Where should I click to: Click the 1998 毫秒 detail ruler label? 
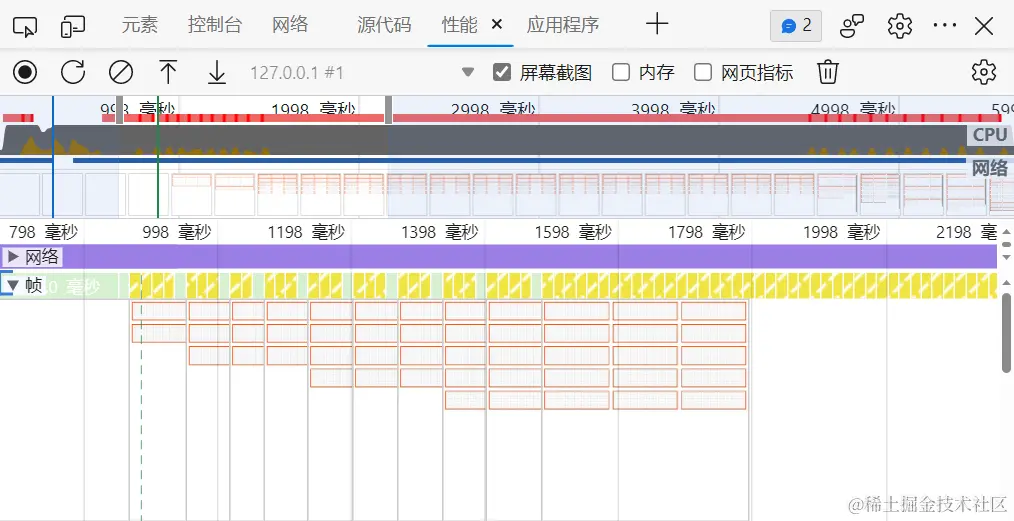point(841,232)
